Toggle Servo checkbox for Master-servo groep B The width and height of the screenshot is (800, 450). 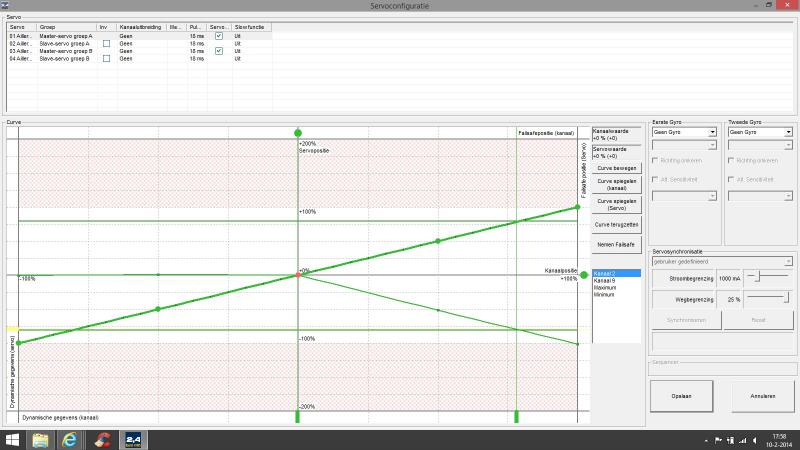219,51
